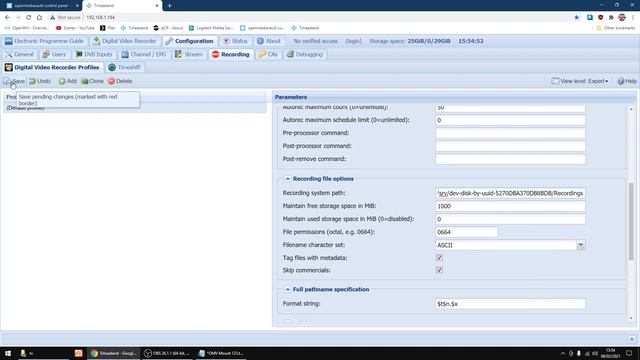Open the OMV Mount taskbar item
The width and height of the screenshot is (640, 360).
tap(221, 353)
